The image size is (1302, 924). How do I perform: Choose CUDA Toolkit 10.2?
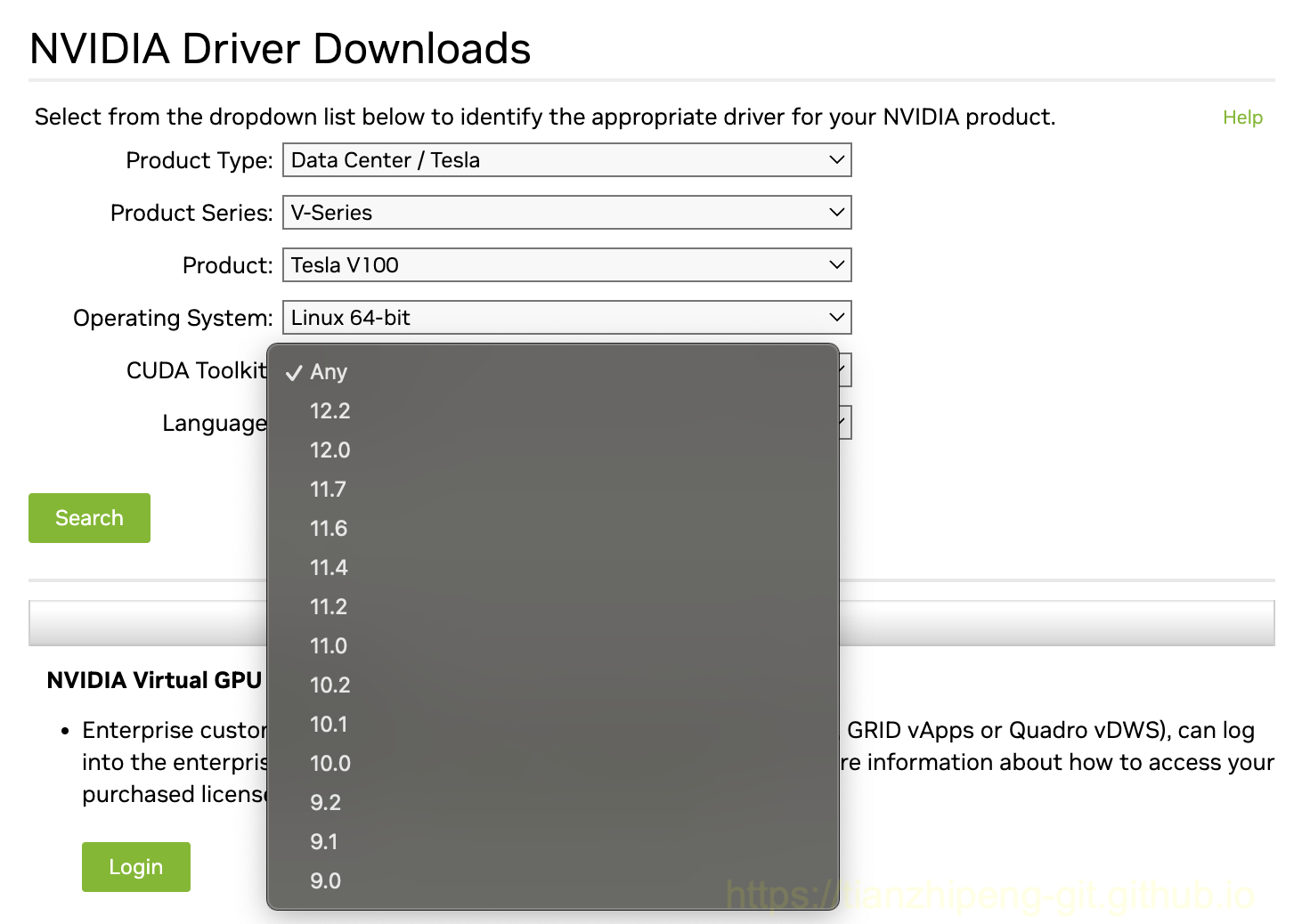[330, 685]
